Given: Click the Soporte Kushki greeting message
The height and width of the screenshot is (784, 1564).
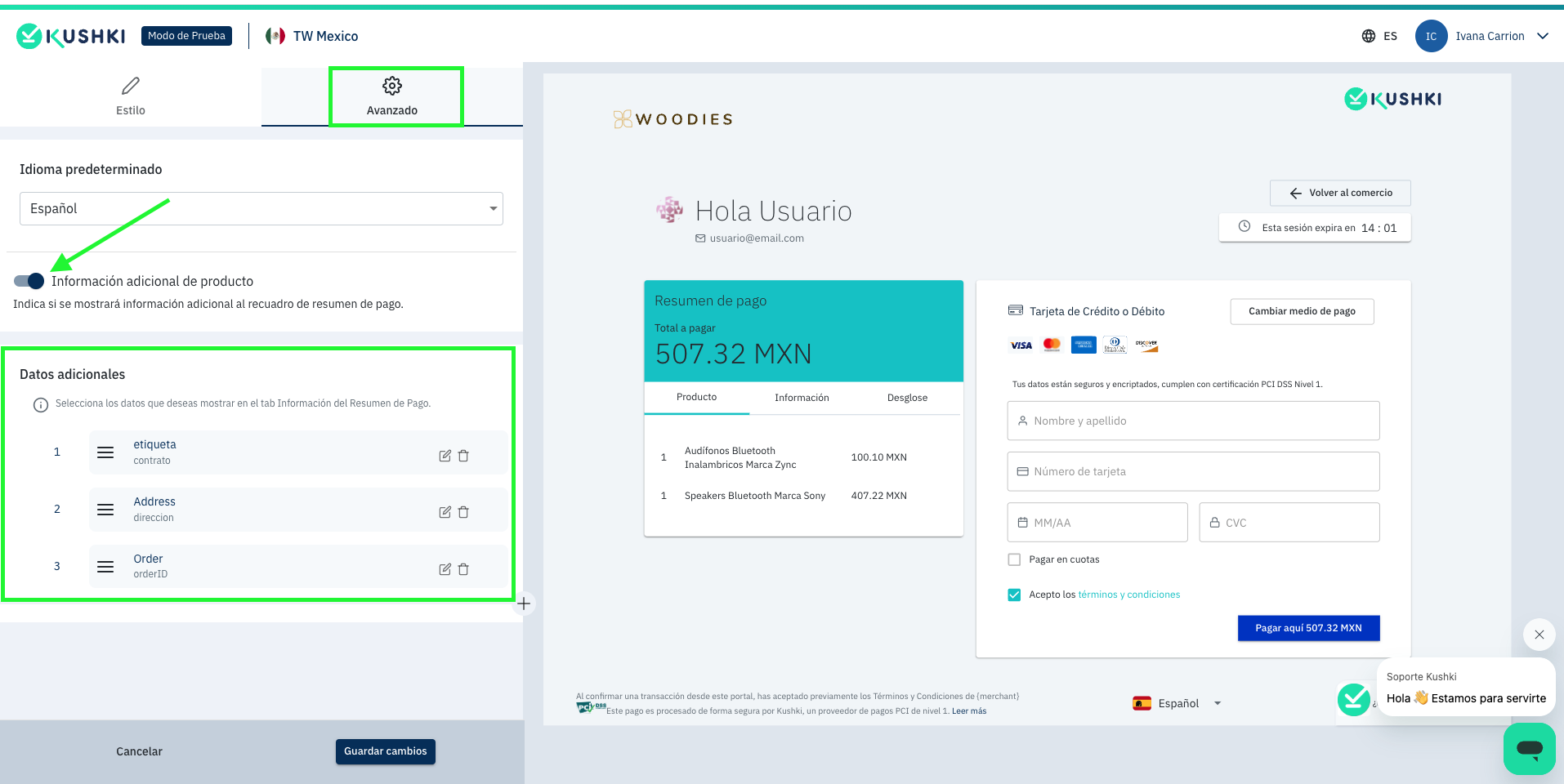Looking at the screenshot, I should (1466, 688).
